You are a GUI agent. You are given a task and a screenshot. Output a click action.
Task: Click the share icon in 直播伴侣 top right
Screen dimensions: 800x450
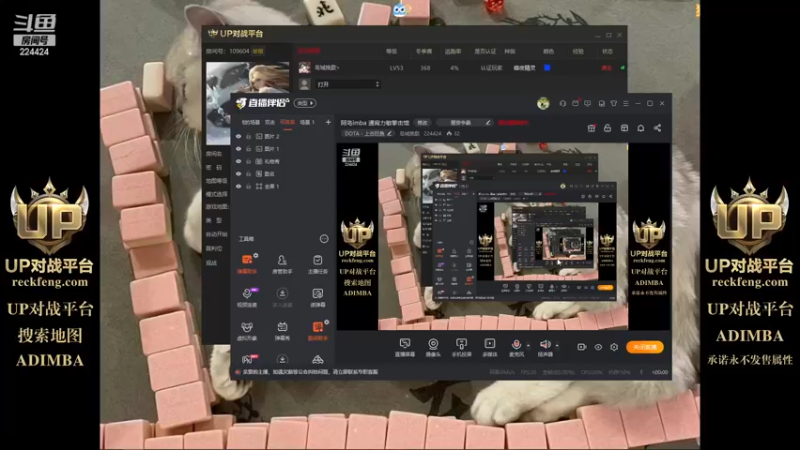(657, 128)
